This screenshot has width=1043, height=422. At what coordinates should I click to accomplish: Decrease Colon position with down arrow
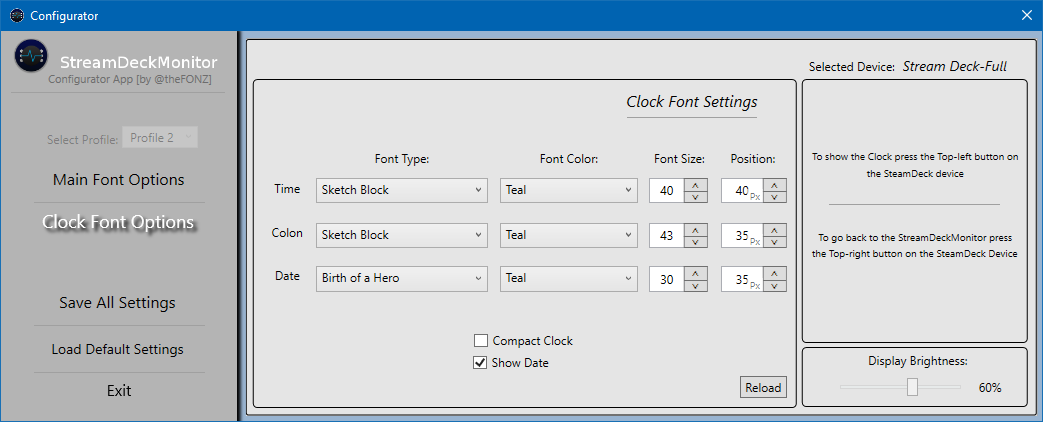pos(775,241)
